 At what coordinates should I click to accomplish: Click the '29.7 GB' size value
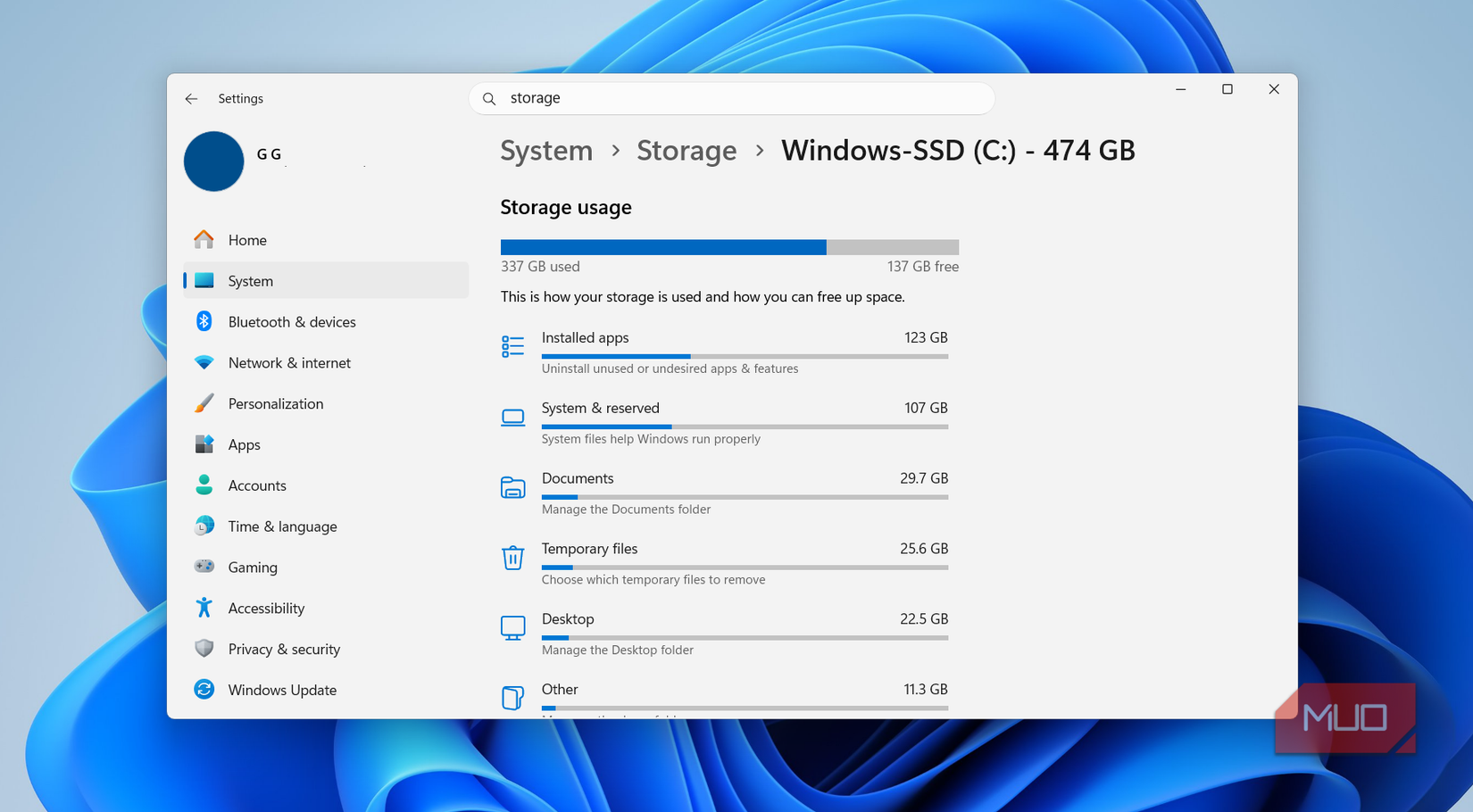(x=924, y=479)
